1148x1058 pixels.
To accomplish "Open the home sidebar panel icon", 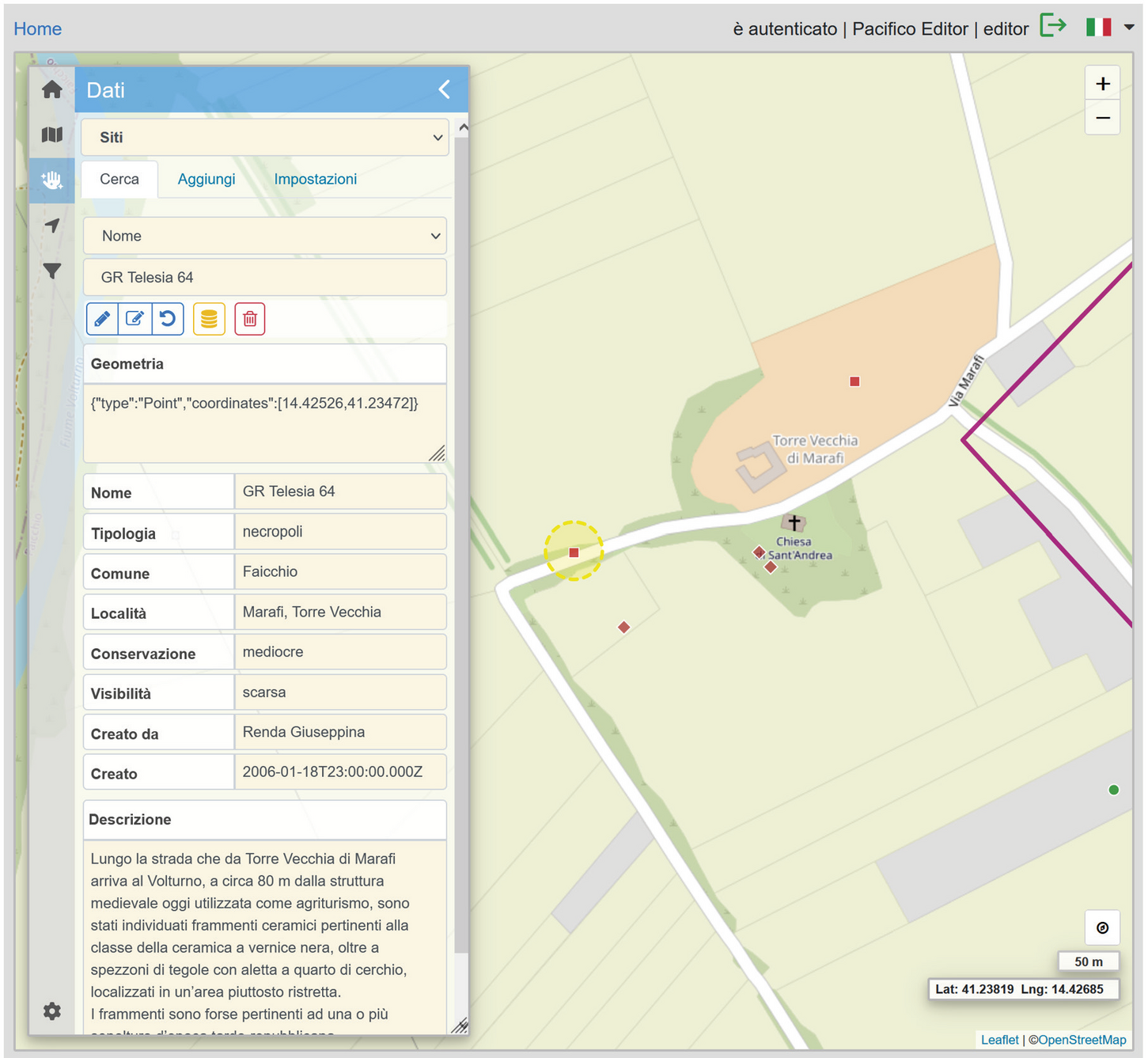I will 52,89.
